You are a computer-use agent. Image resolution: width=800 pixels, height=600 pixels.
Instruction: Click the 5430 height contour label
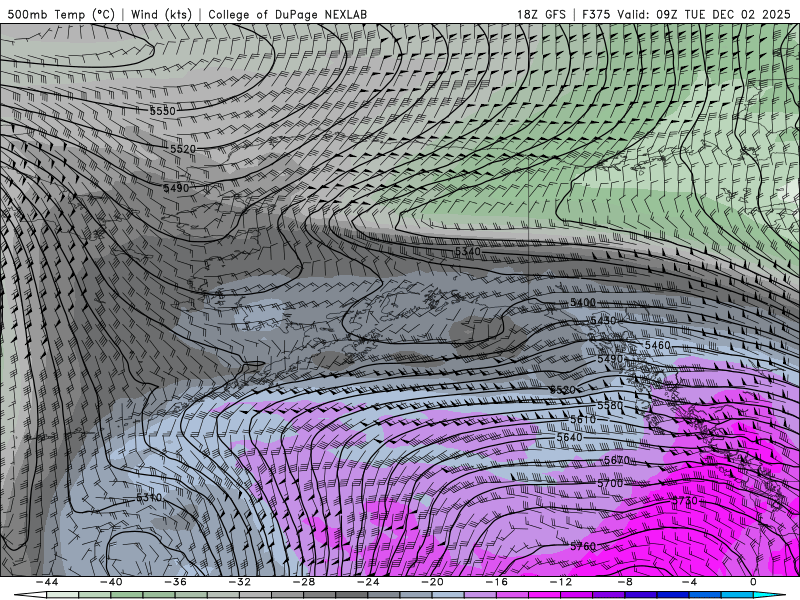(x=603, y=320)
